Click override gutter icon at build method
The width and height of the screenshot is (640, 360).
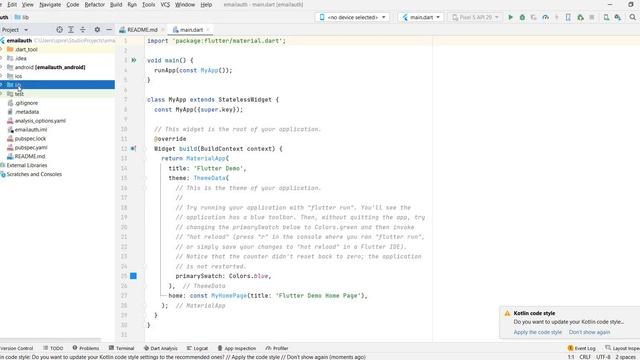coord(133,149)
